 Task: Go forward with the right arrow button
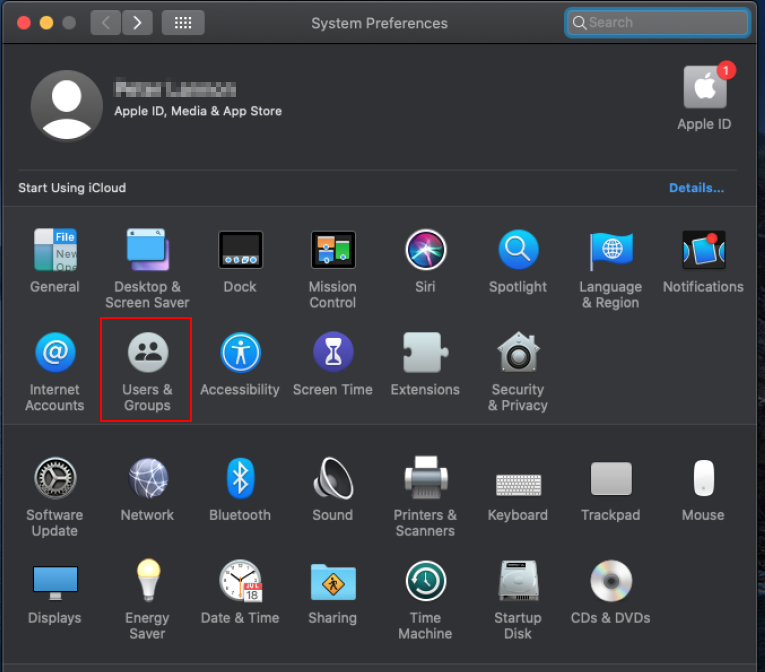tap(137, 22)
